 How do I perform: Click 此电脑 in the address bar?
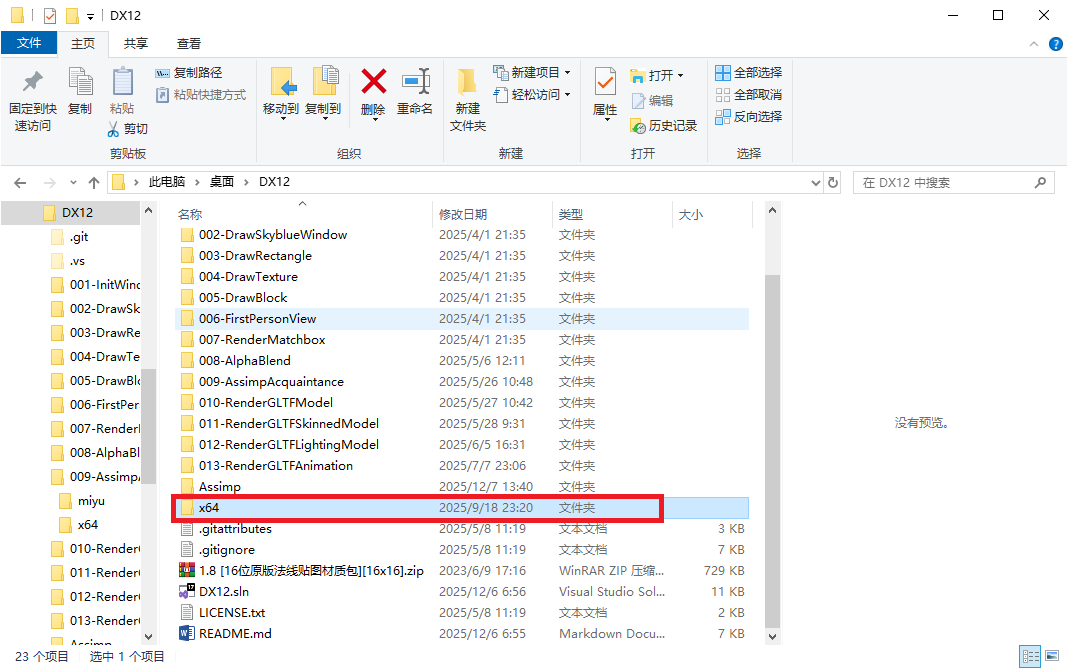pyautogui.click(x=167, y=182)
